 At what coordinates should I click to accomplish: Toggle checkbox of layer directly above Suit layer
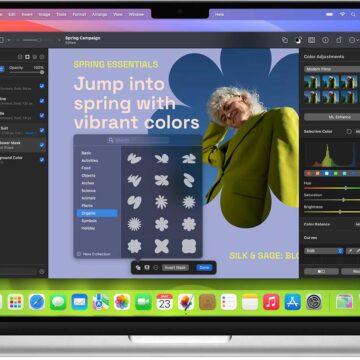click(42, 115)
